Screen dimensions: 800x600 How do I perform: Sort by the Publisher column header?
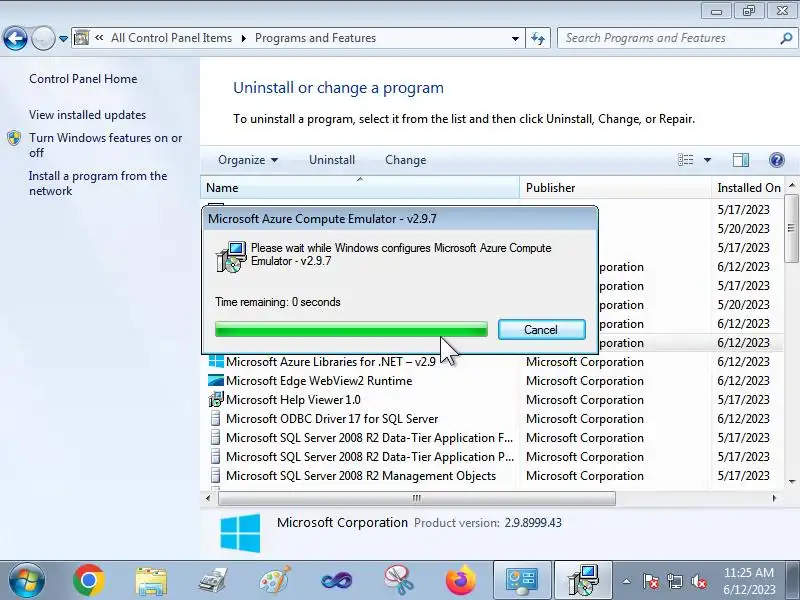(615, 188)
